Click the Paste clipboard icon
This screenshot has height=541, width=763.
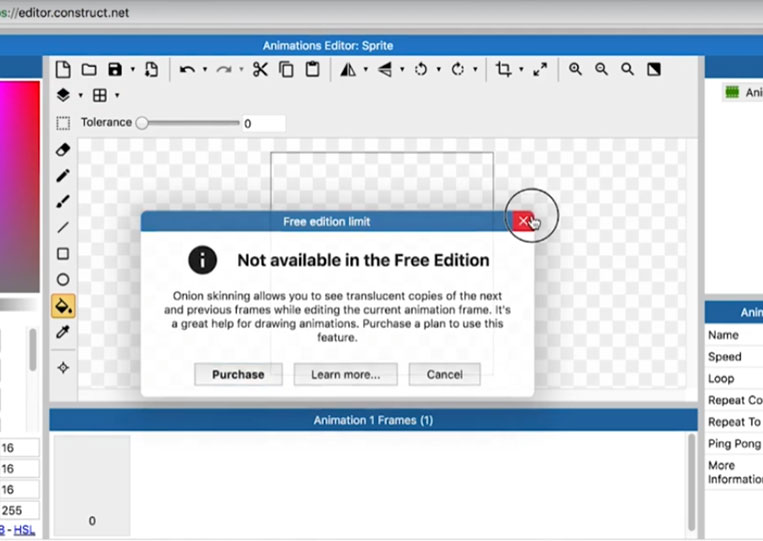coord(312,70)
